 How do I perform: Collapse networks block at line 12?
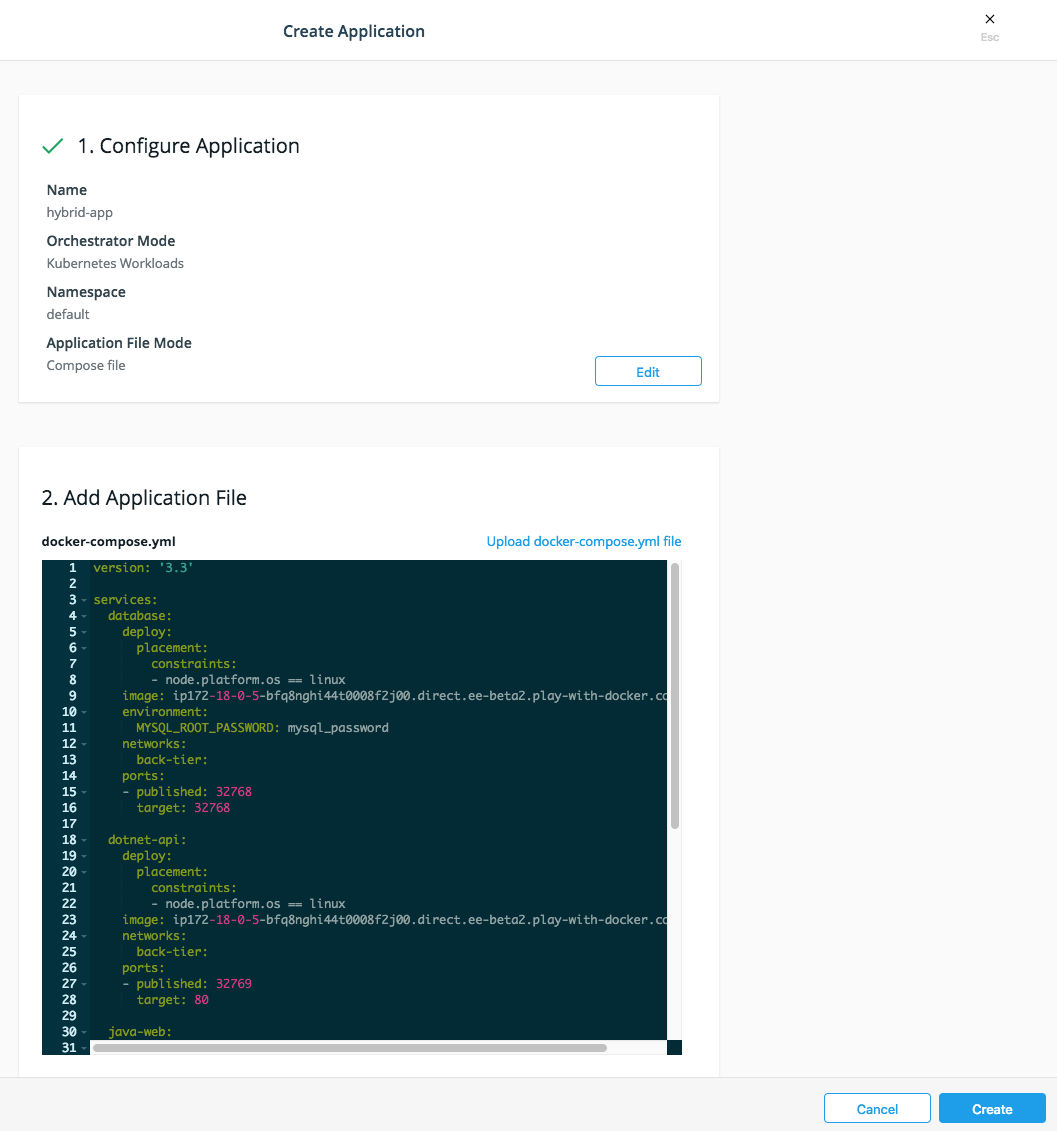(84, 744)
